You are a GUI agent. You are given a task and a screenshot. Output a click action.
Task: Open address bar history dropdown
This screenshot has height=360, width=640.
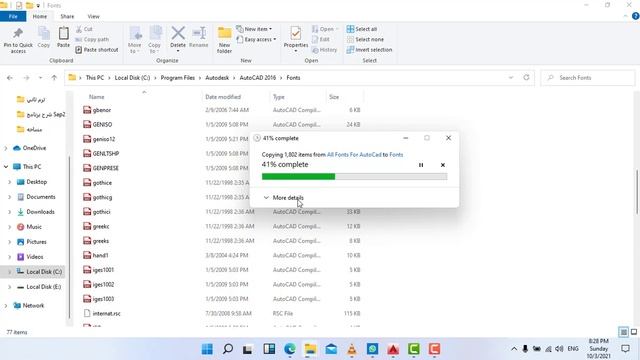pos(511,78)
